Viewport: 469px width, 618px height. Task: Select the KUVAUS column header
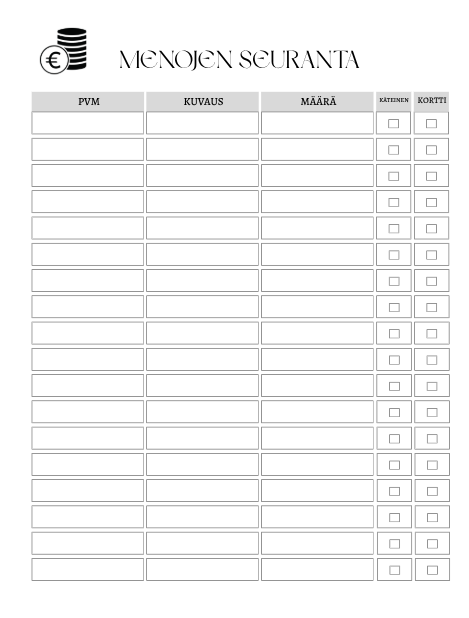click(x=203, y=102)
